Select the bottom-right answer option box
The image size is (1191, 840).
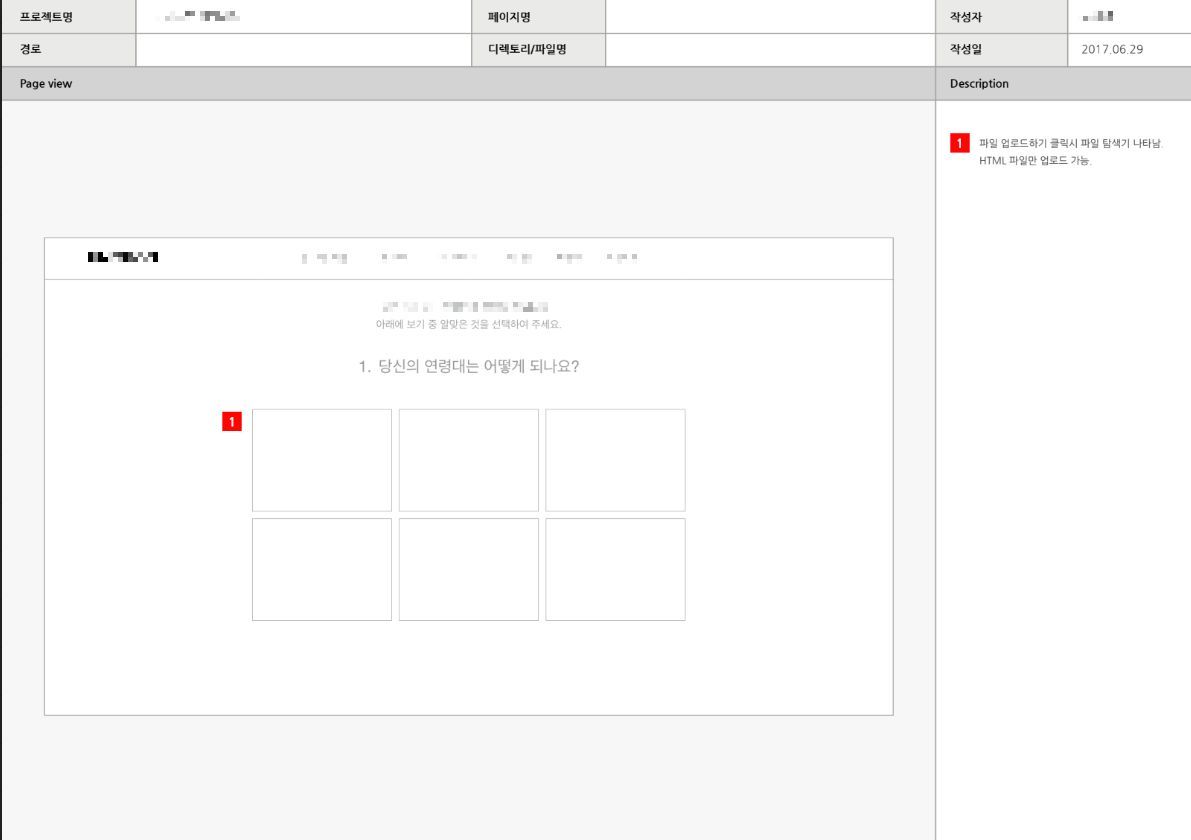pyautogui.click(x=616, y=569)
